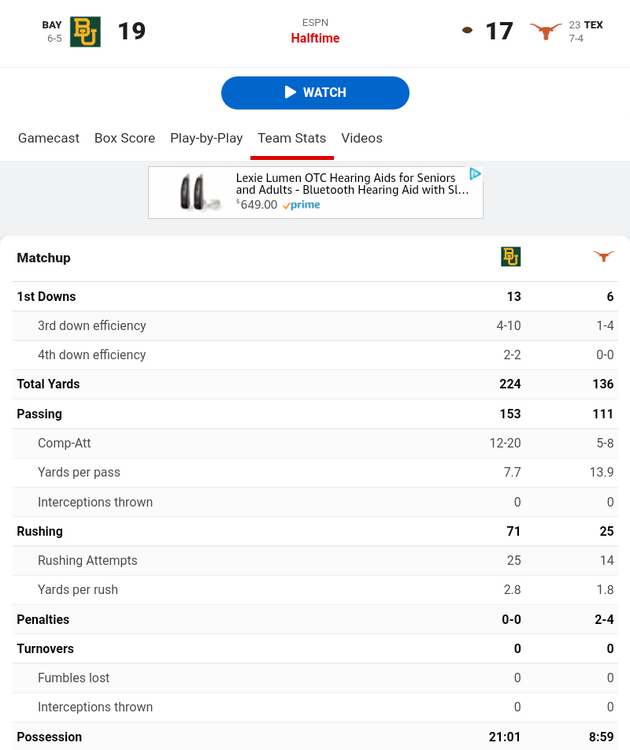The height and width of the screenshot is (750, 630).
Task: Click the Texas Longhorns logo beside the score
Action: click(545, 31)
